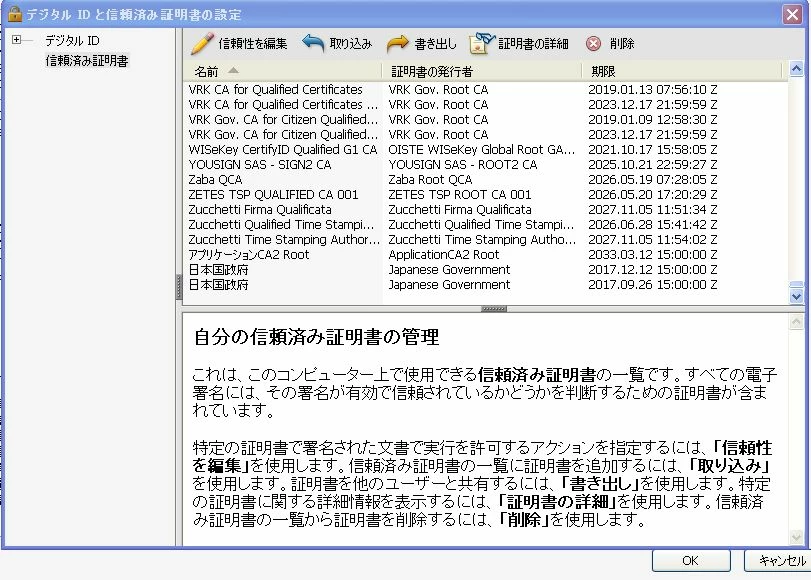This screenshot has width=811, height=580.
Task: Click expiry 2026.06.28 15:41:42 Z
Action: pyautogui.click(x=653, y=225)
